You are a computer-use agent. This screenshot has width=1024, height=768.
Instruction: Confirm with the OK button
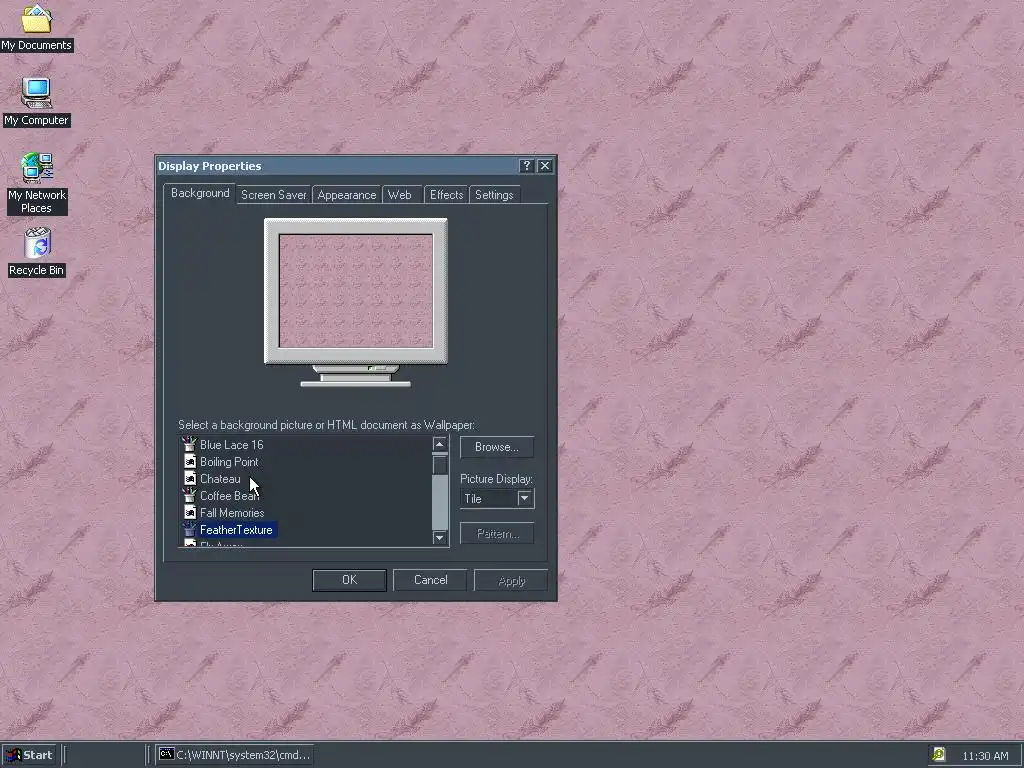349,580
